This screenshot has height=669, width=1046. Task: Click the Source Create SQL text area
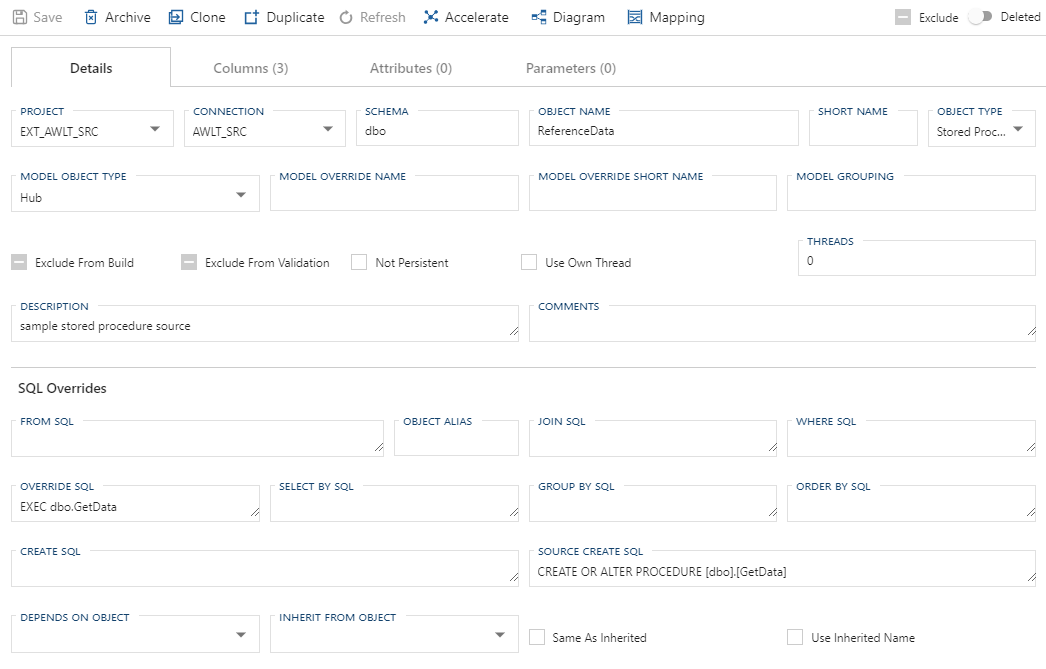782,570
